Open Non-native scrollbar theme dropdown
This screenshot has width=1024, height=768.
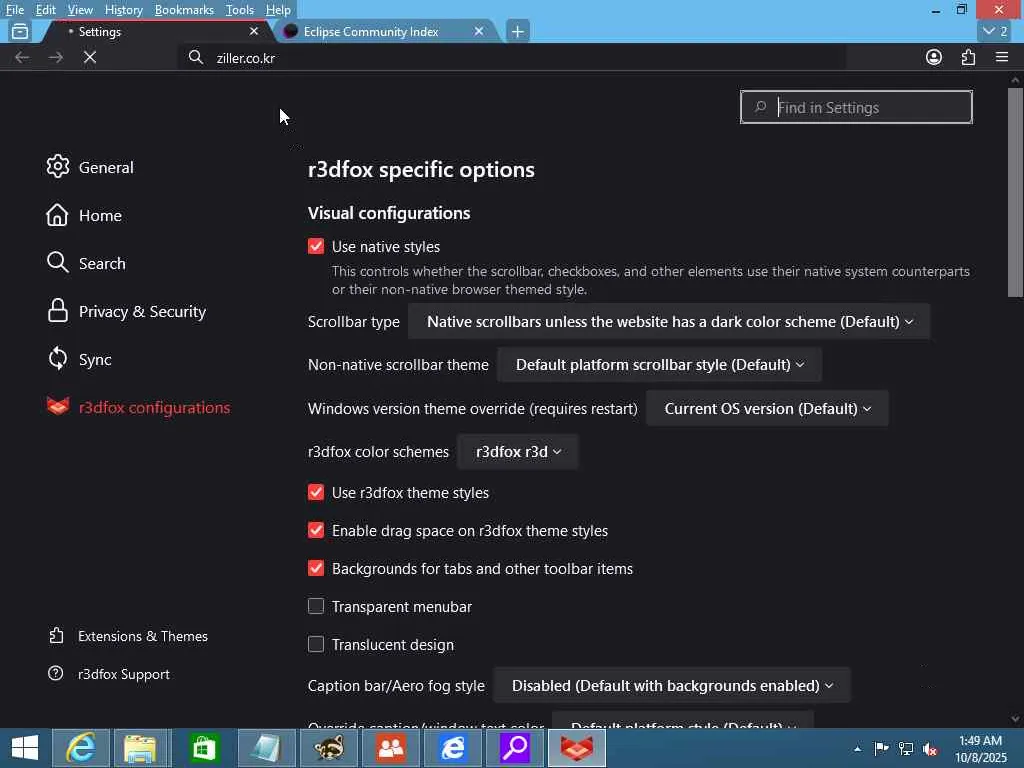click(660, 364)
